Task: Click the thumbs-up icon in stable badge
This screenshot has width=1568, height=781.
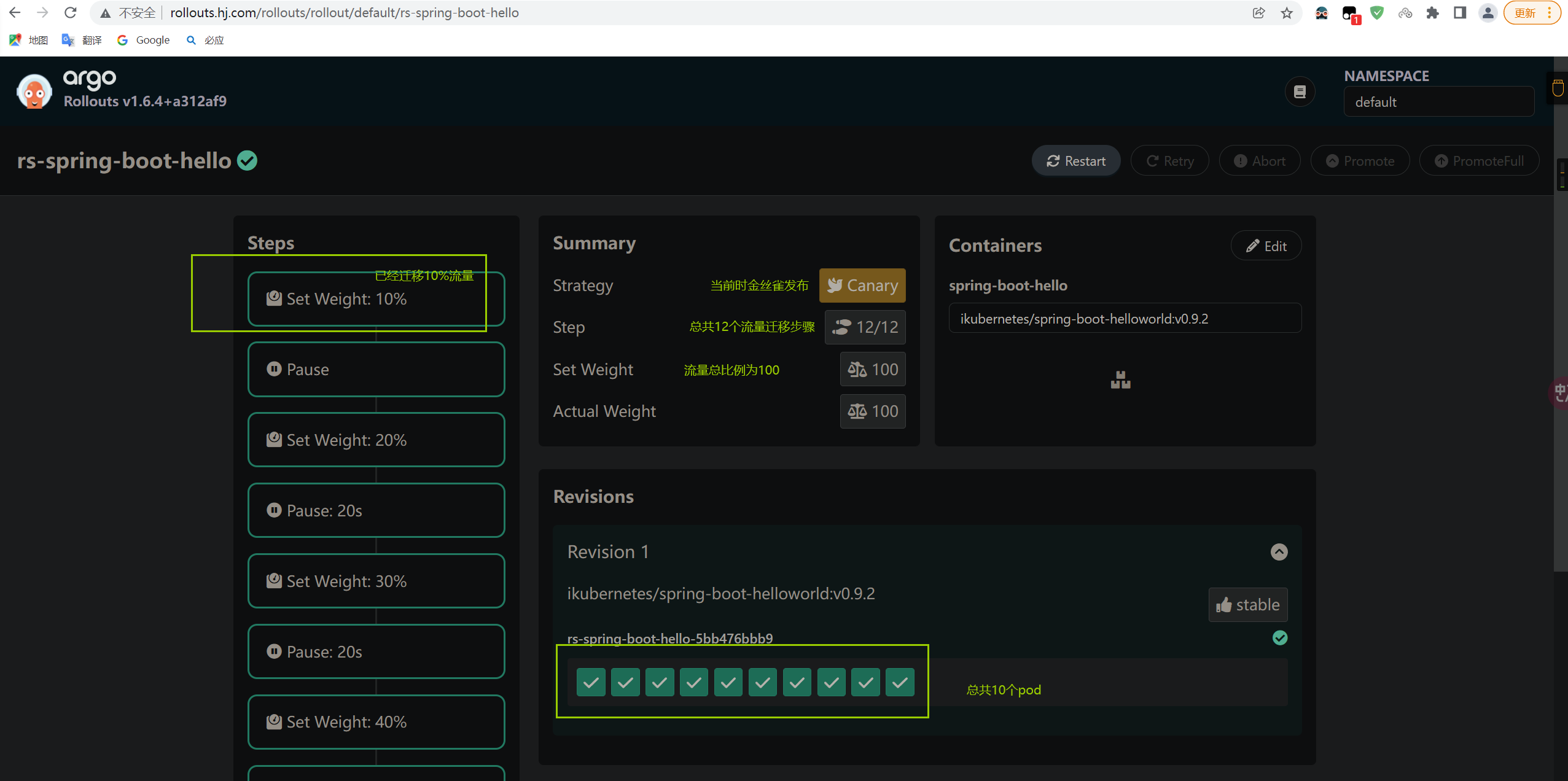Action: click(x=1224, y=605)
